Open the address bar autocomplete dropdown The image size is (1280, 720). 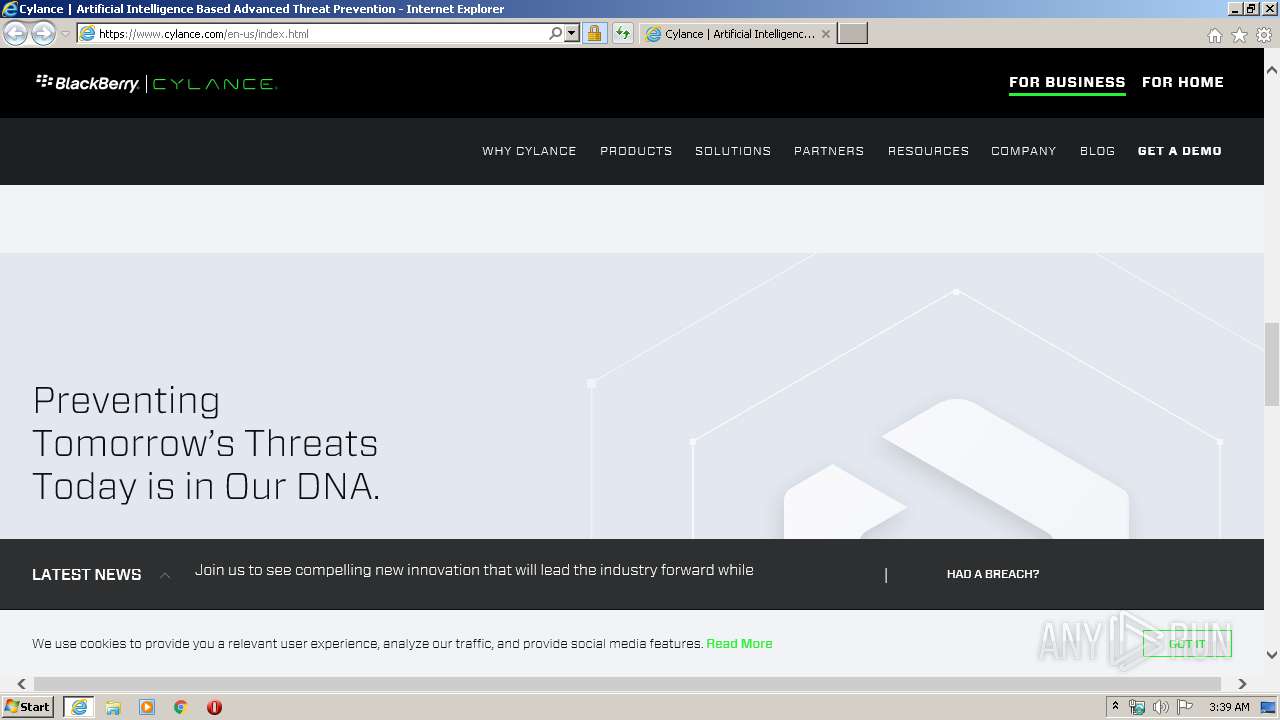pyautogui.click(x=572, y=33)
